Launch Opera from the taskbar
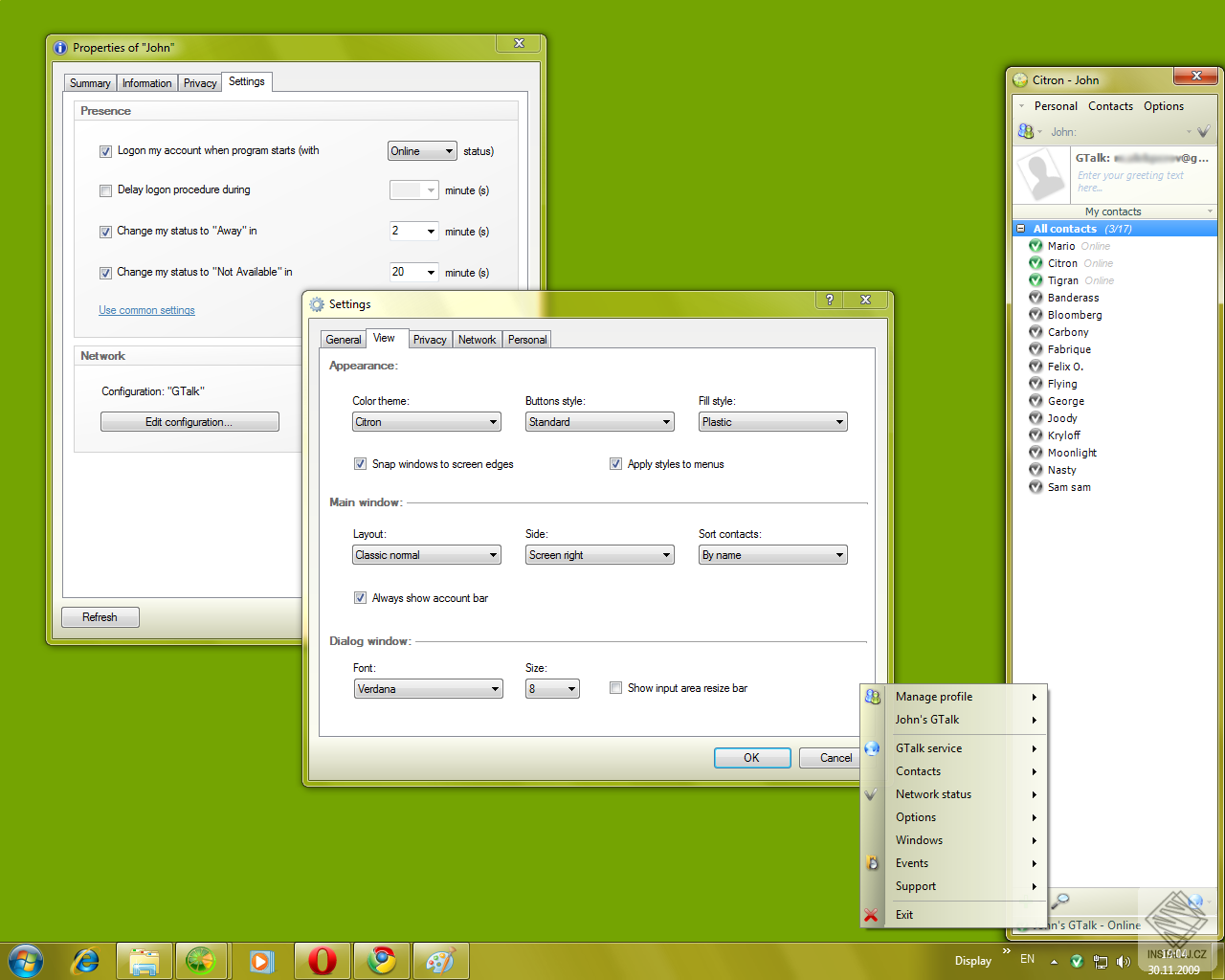The width and height of the screenshot is (1225, 980). coord(322,961)
